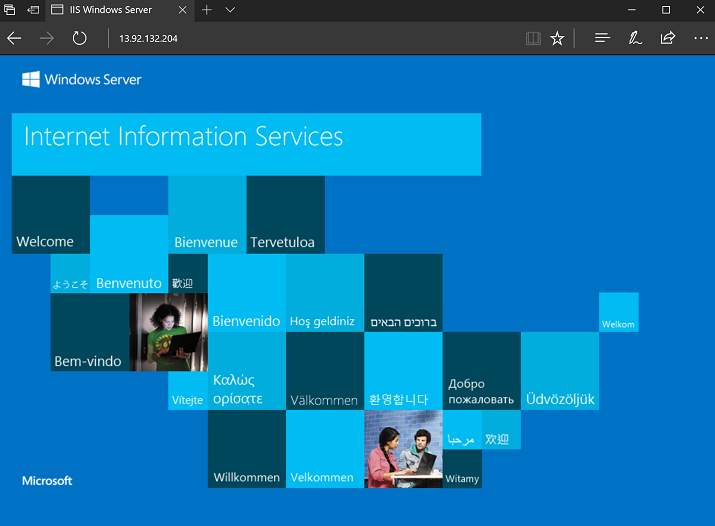Refresh the IIS page
The image size is (715, 526).
[79, 38]
